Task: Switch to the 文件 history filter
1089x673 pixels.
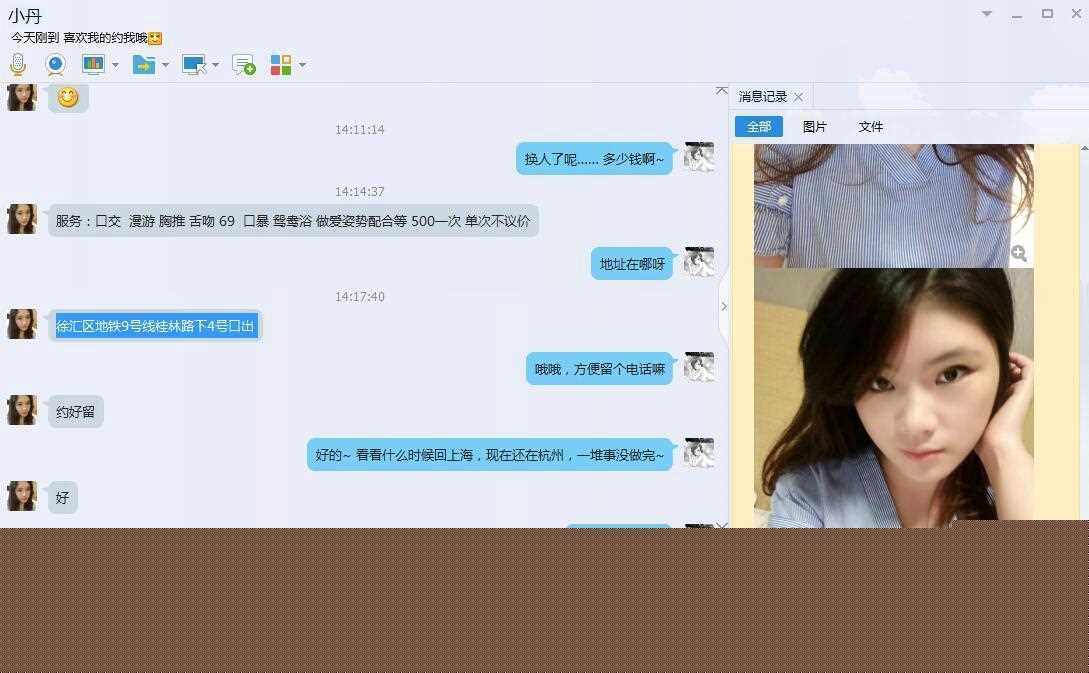Action: coord(870,126)
